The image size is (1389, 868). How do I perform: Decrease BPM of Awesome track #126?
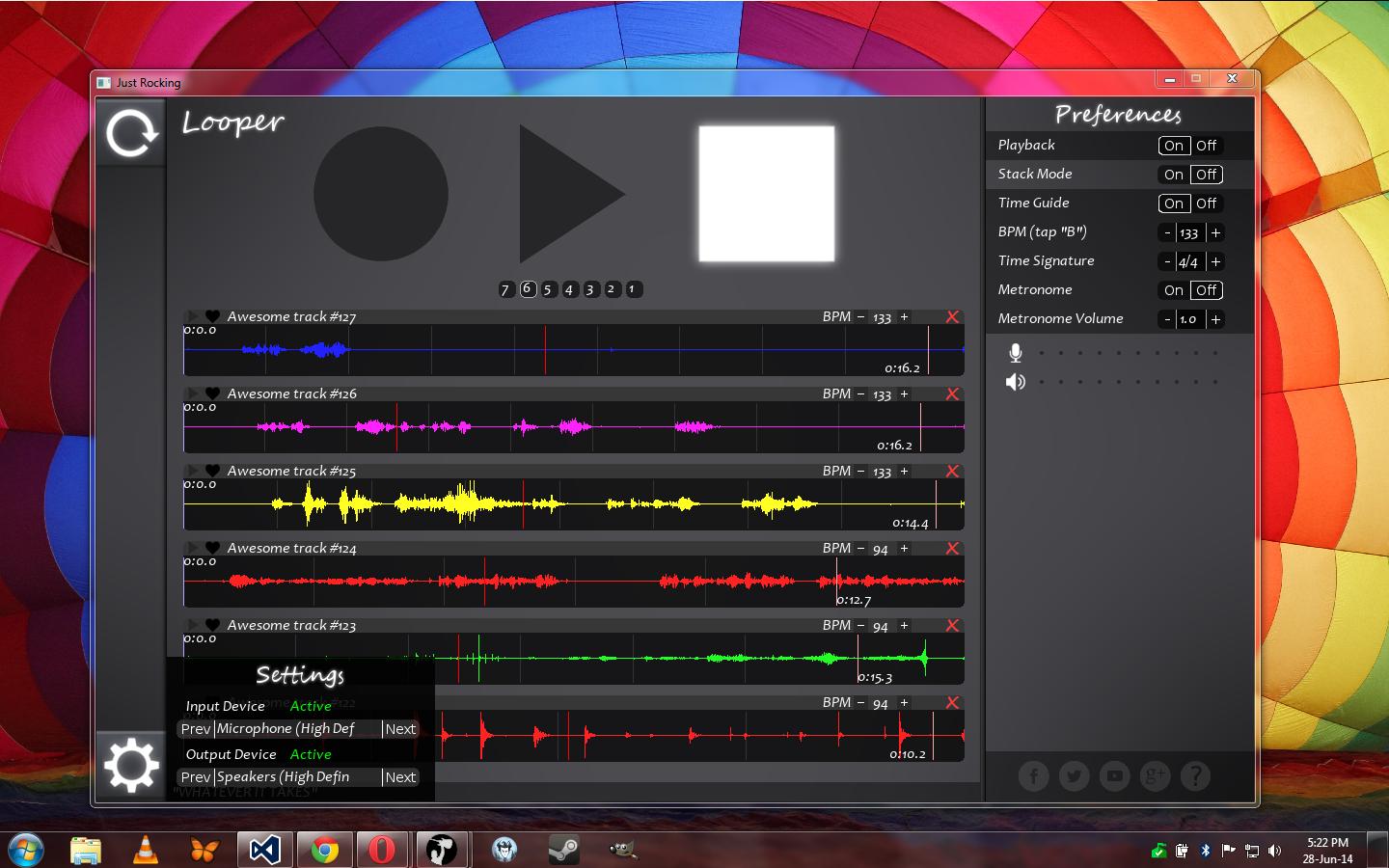pyautogui.click(x=861, y=393)
